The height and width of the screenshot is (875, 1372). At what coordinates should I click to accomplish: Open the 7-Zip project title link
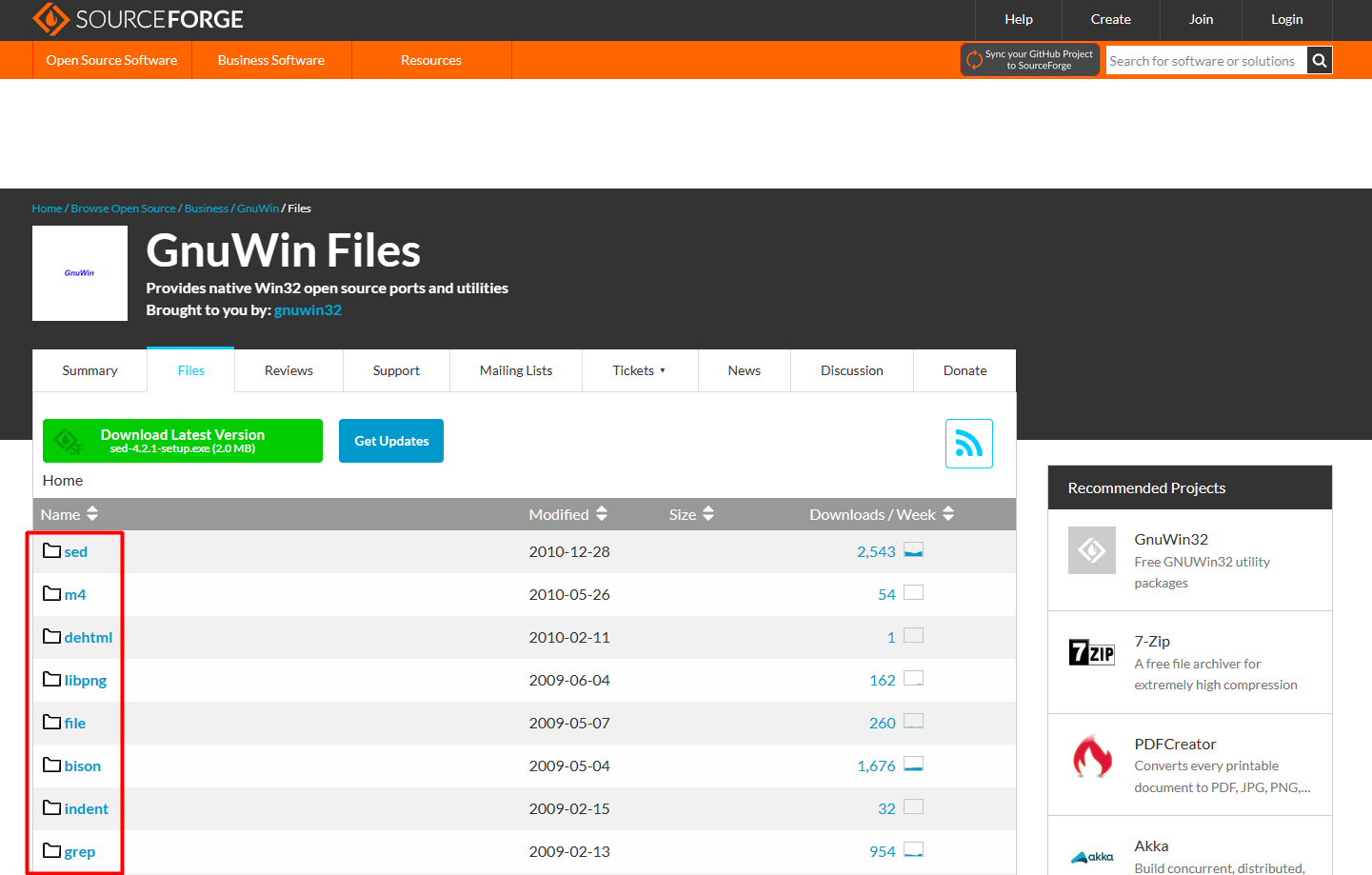click(x=1152, y=641)
